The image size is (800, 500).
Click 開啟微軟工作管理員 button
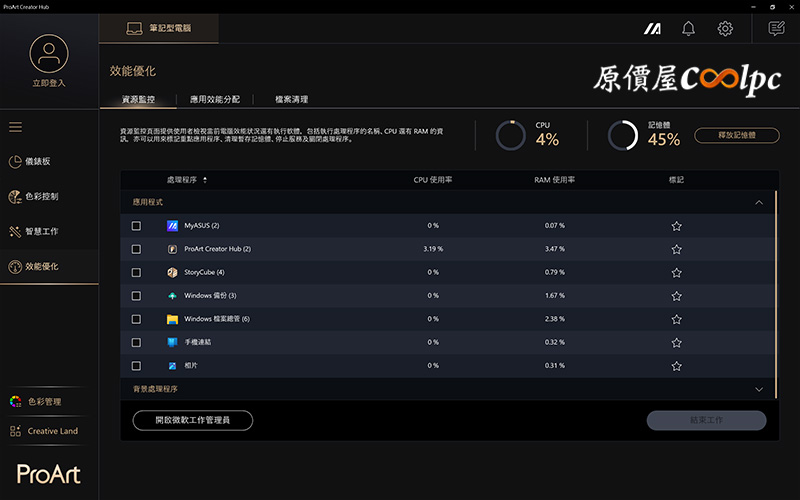(x=192, y=421)
